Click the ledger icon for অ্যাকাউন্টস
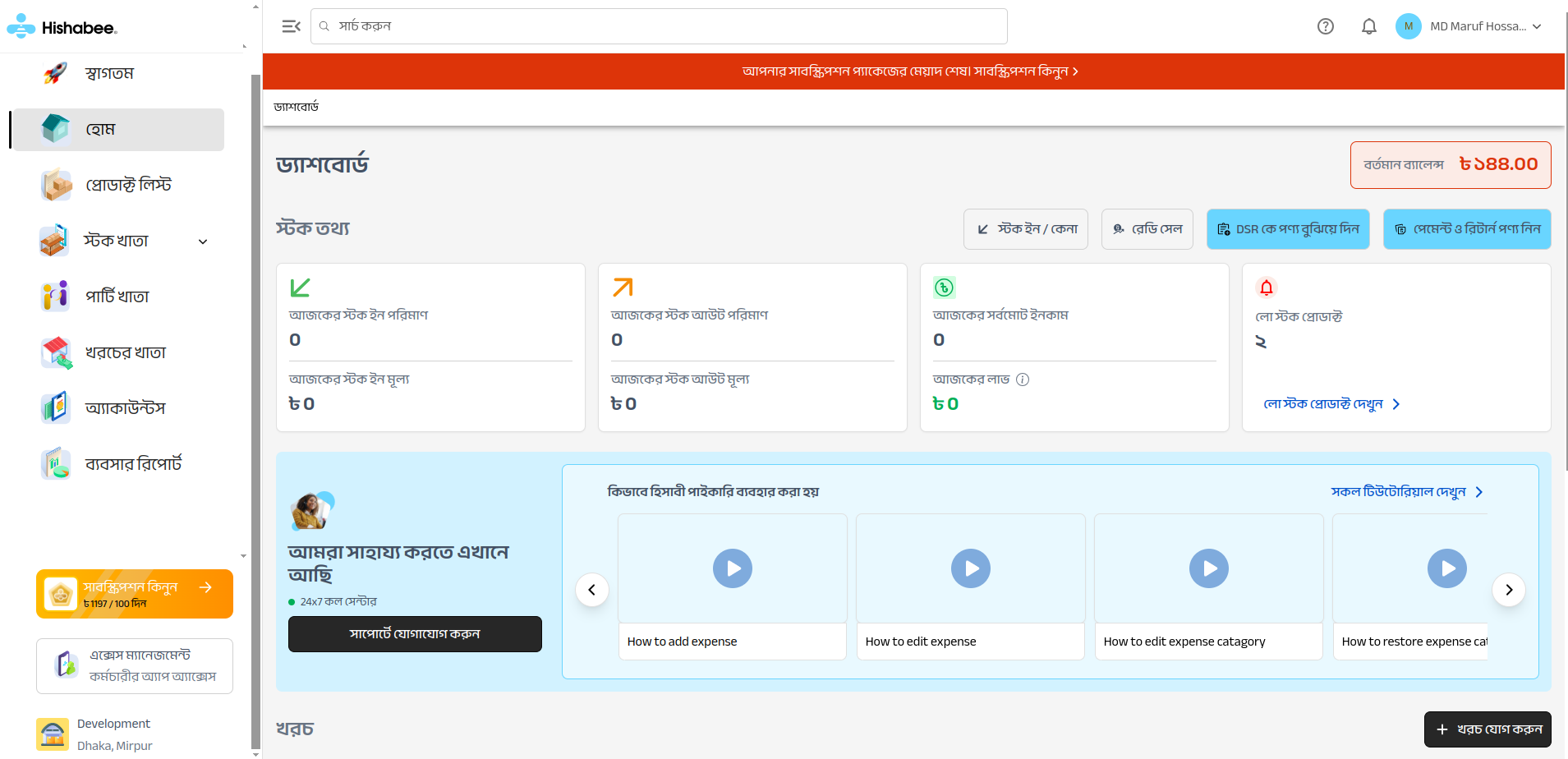 56,408
